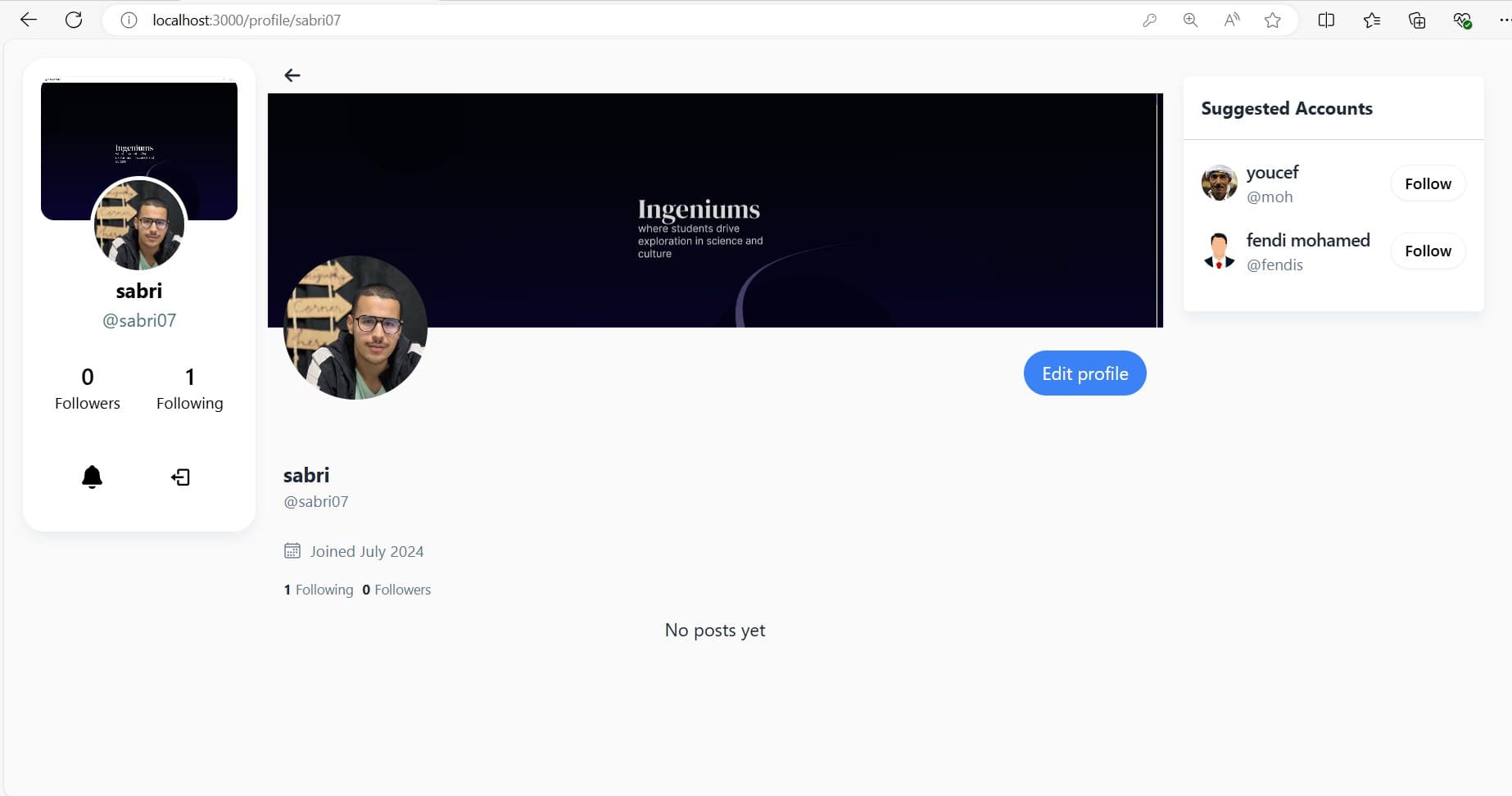Open the read aloud icon in address bar
The height and width of the screenshot is (796, 1512).
pyautogui.click(x=1231, y=20)
